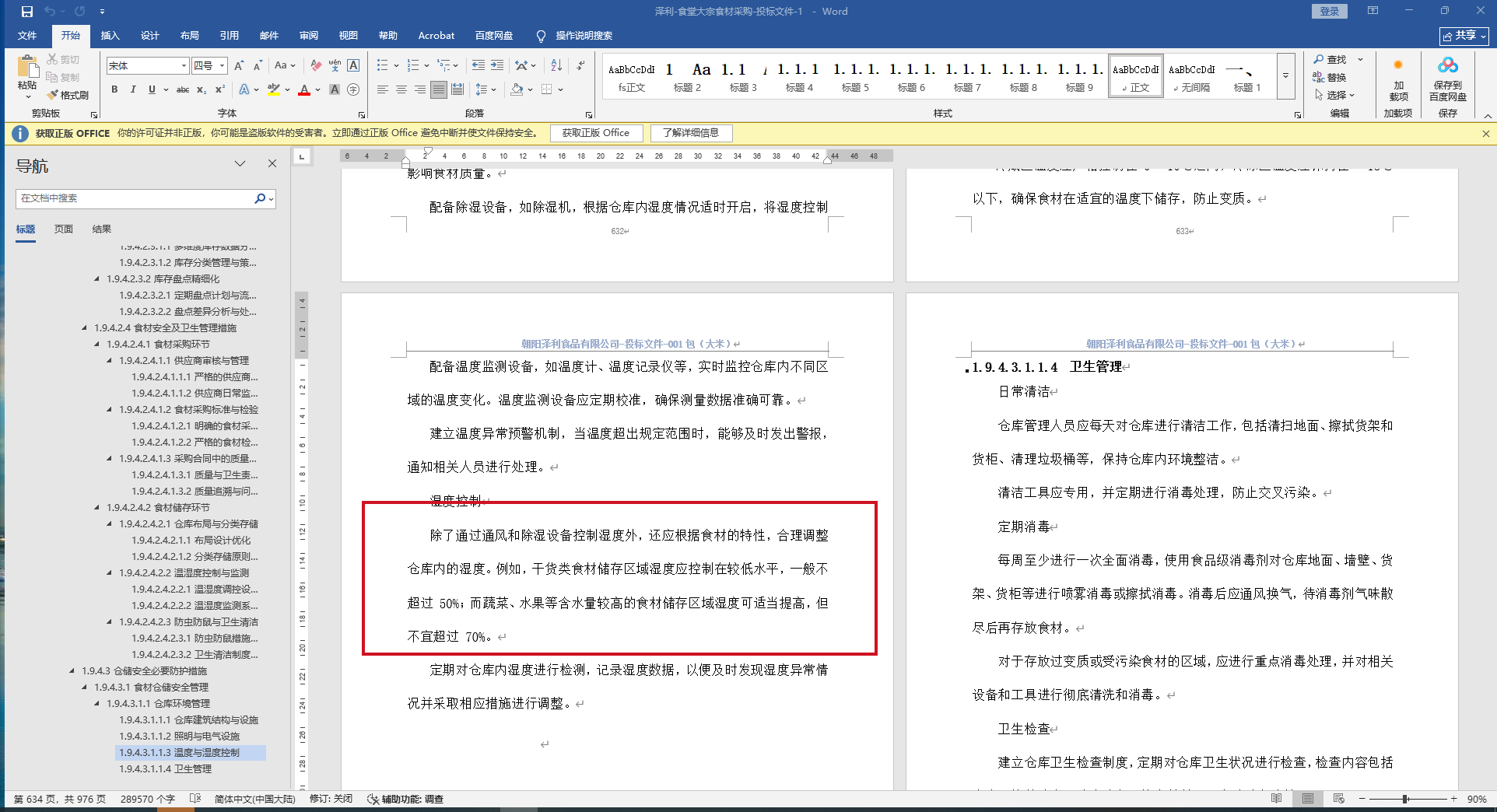This screenshot has width=1497, height=812.
Task: Open the 文件 menu
Action: pyautogui.click(x=27, y=36)
